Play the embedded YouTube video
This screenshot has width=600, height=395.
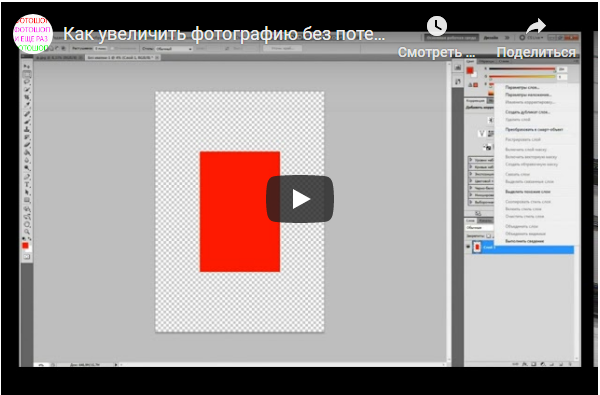click(x=300, y=199)
